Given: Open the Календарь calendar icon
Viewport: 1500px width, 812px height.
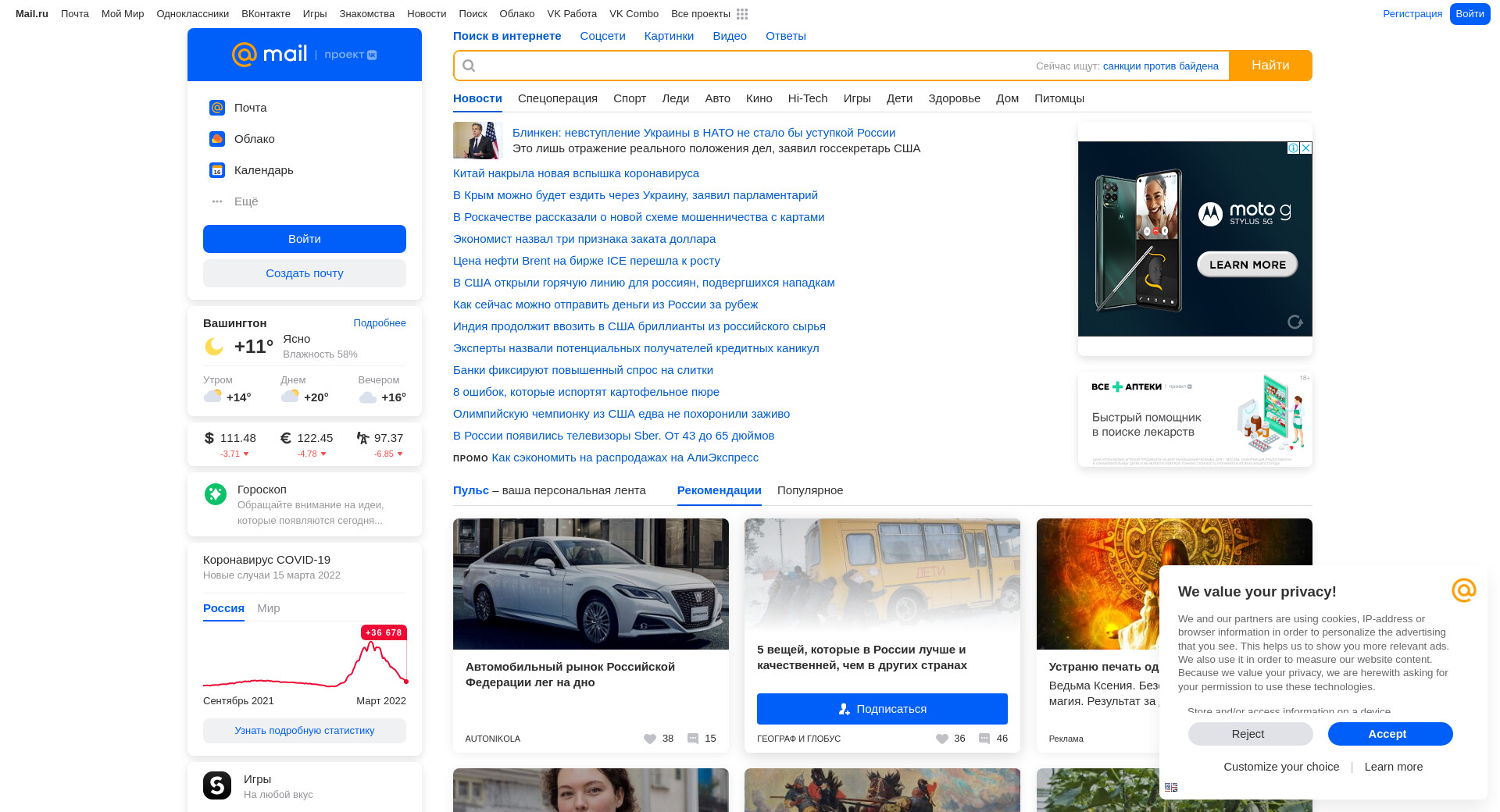Looking at the screenshot, I should [217, 170].
